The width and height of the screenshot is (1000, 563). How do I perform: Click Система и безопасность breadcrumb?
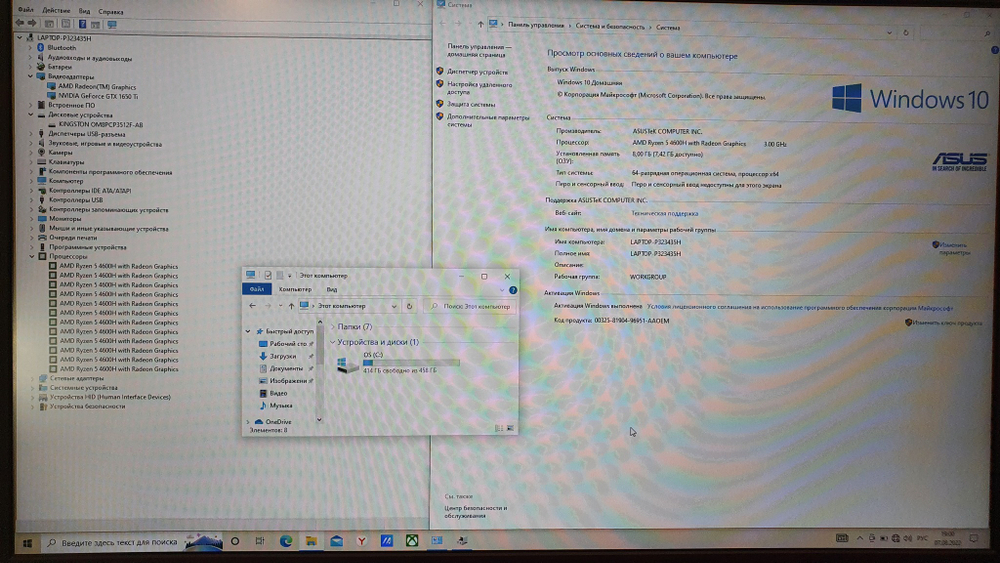(610, 27)
